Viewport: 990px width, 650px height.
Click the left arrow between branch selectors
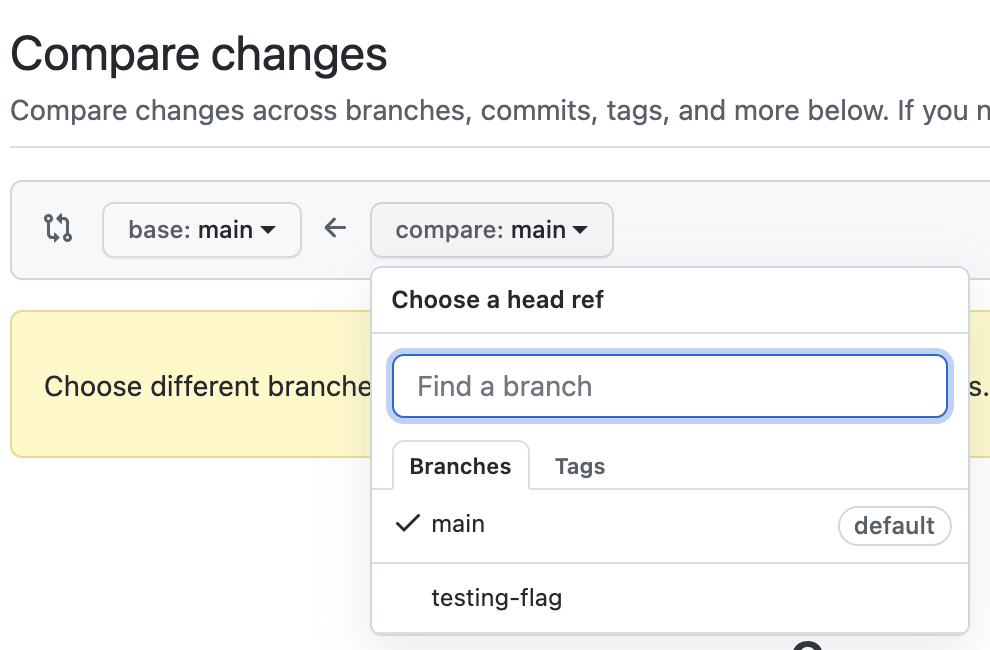pos(335,229)
